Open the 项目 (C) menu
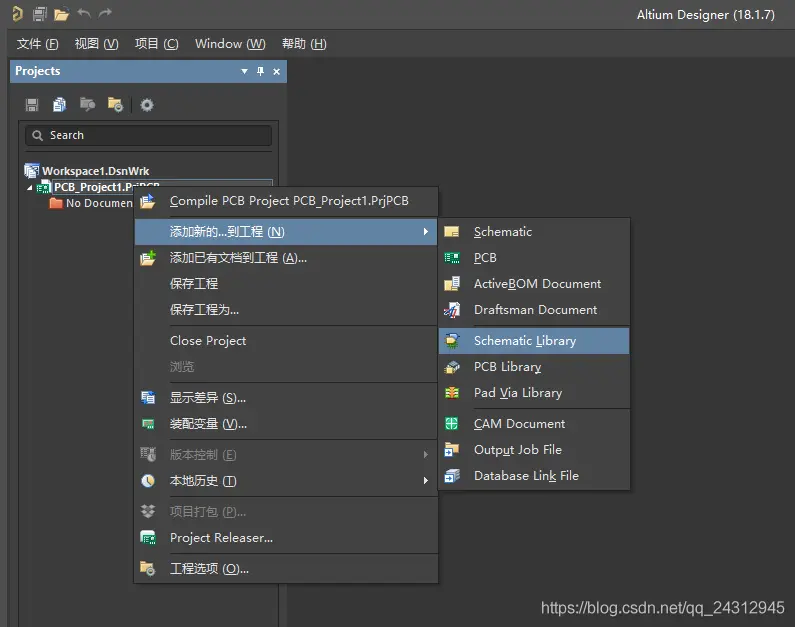Viewport: 795px width, 627px height. tap(157, 44)
